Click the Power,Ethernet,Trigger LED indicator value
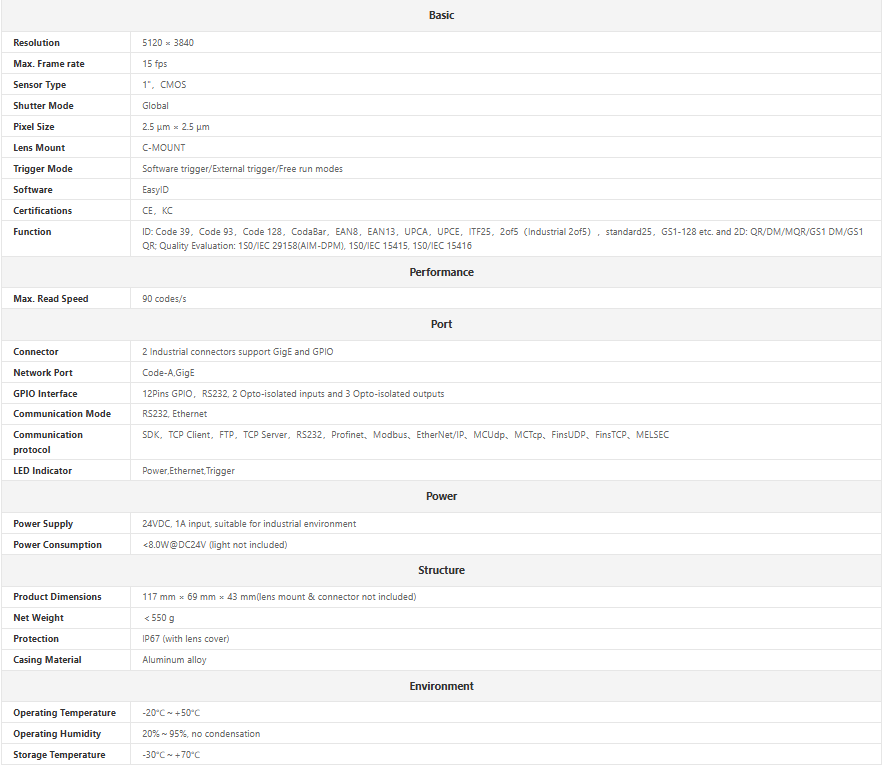 pos(190,471)
